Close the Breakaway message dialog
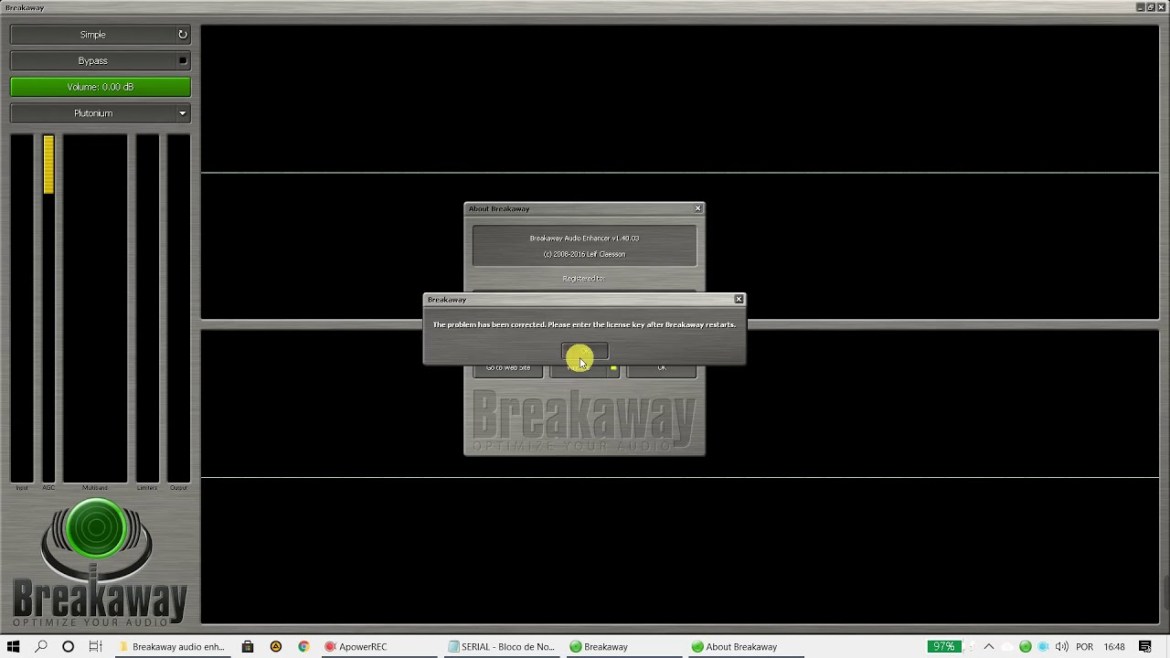1170x658 pixels. (739, 299)
